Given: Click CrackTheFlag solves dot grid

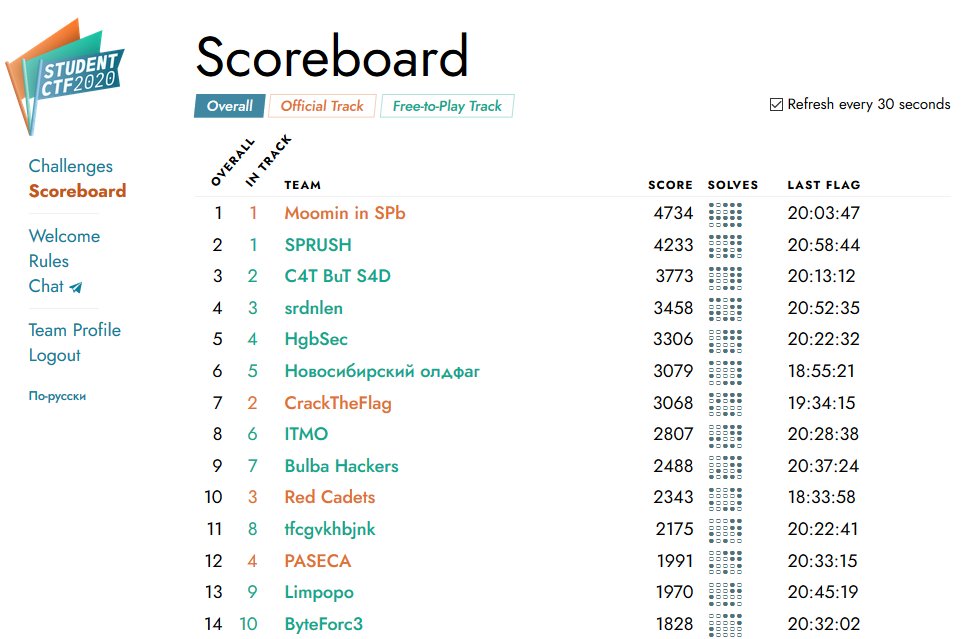Looking at the screenshot, I should point(725,404).
